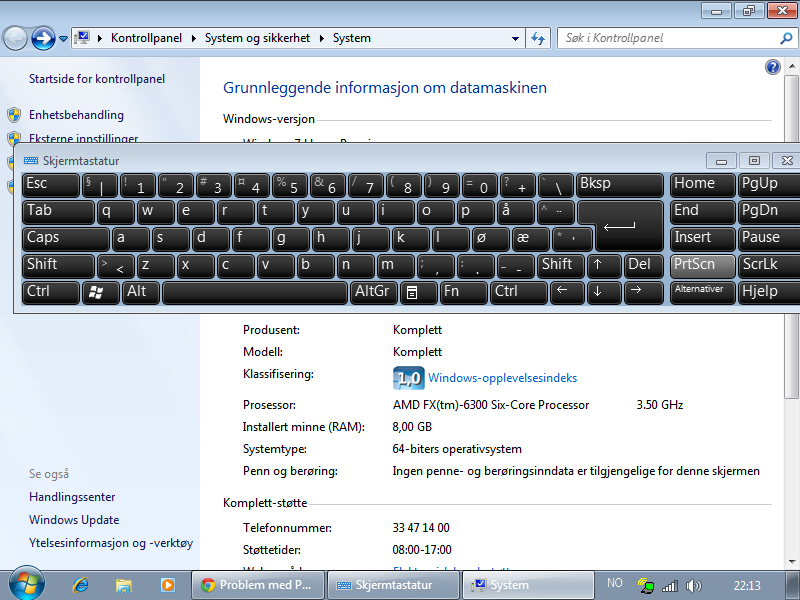
Task: Switch to Skjermtastatur taskbar button
Action: click(393, 585)
